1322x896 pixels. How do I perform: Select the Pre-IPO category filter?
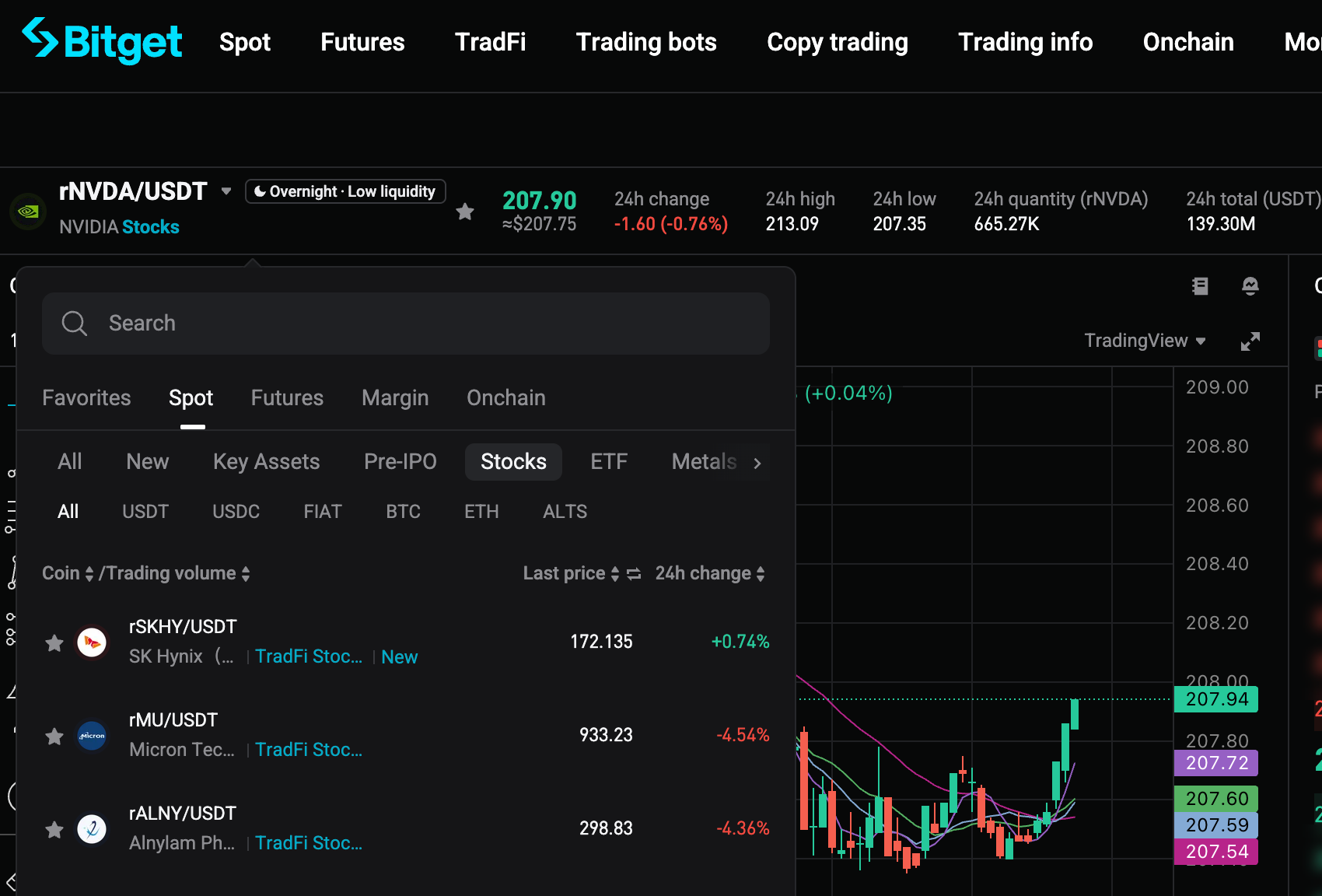coord(400,462)
